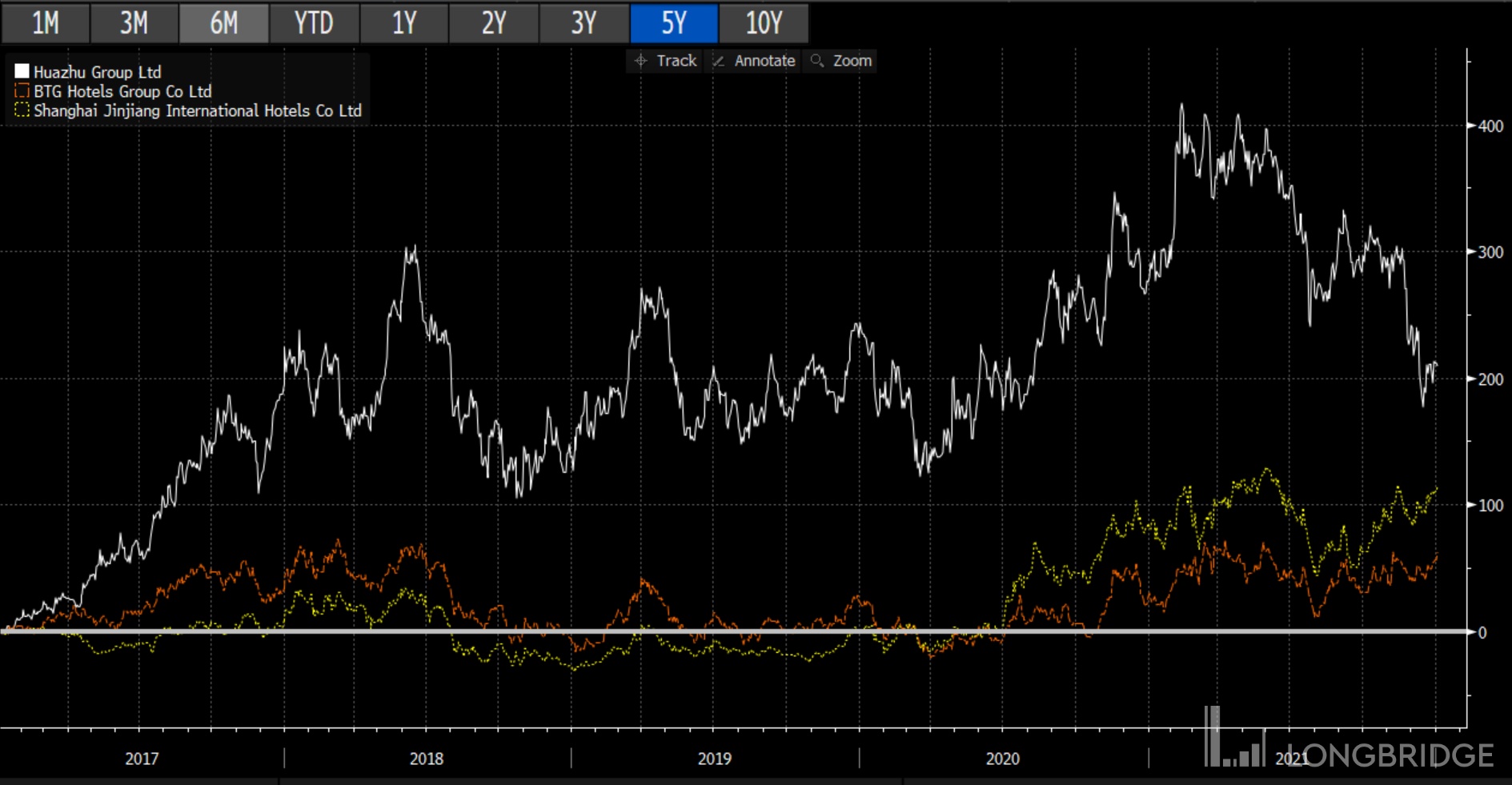The height and width of the screenshot is (785, 1512).
Task: Toggle the Huazhu Group Ltd series label
Action: click(x=97, y=72)
